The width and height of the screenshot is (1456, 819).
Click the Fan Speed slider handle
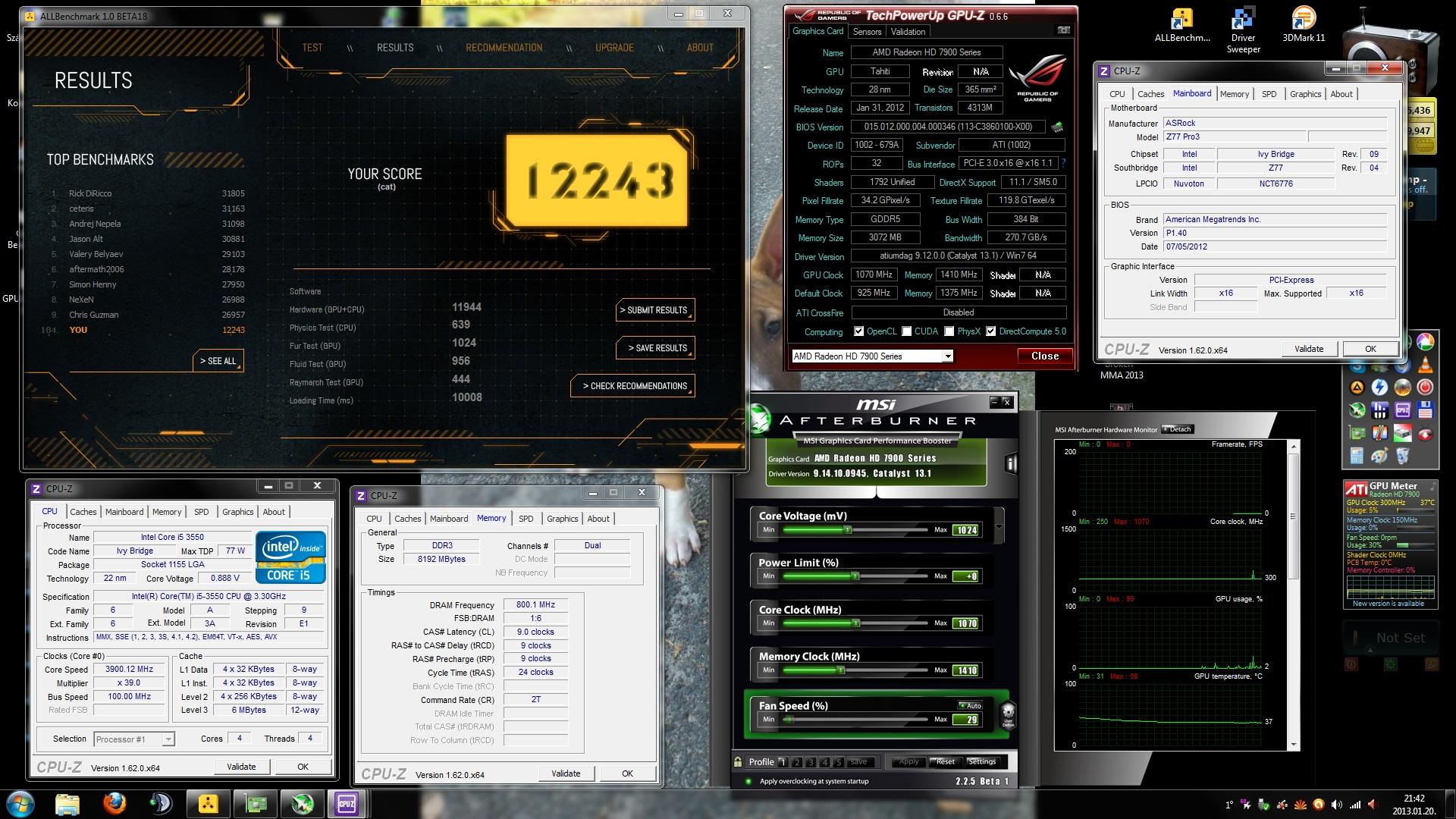789,720
